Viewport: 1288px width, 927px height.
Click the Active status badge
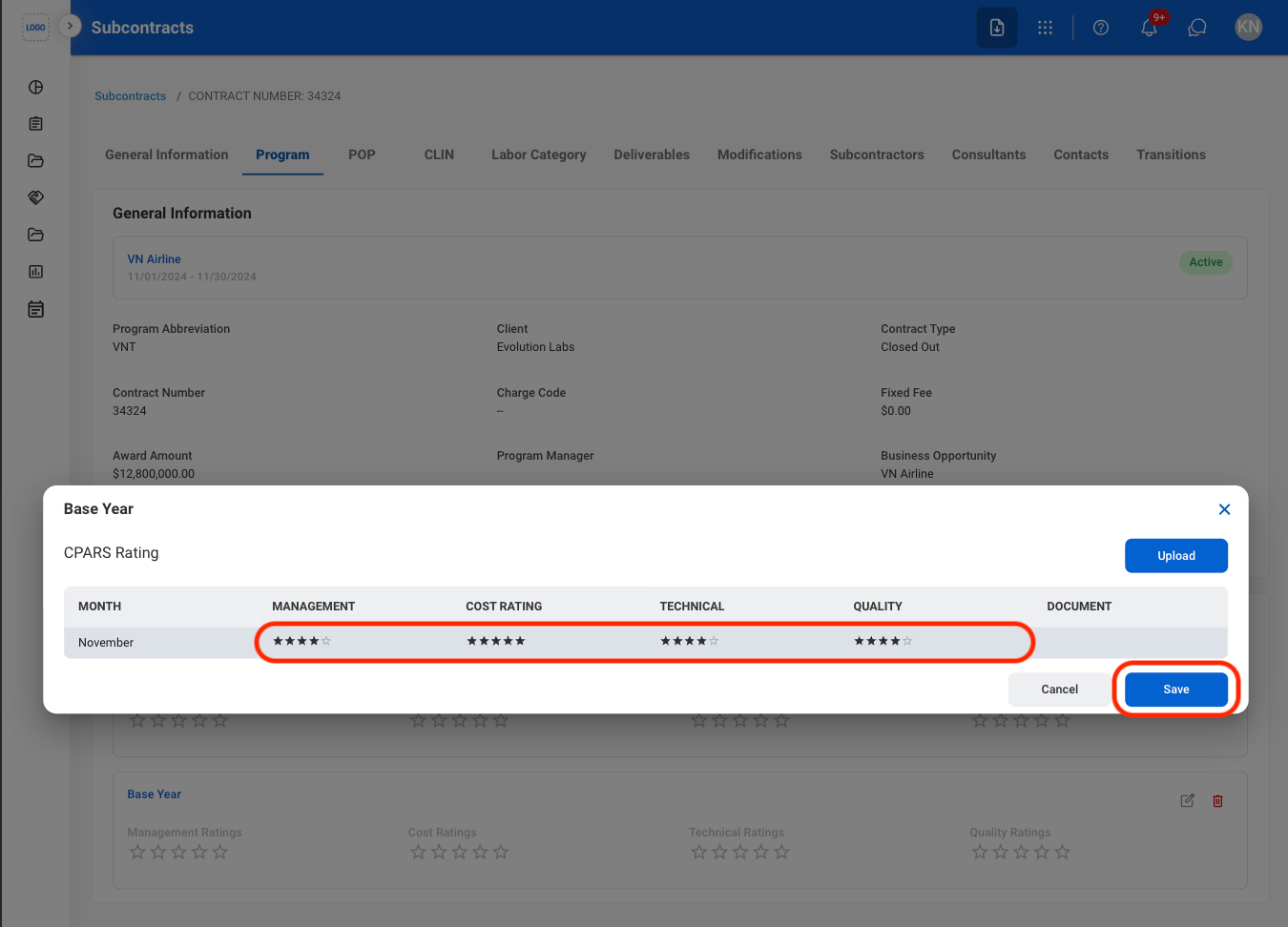tap(1206, 262)
